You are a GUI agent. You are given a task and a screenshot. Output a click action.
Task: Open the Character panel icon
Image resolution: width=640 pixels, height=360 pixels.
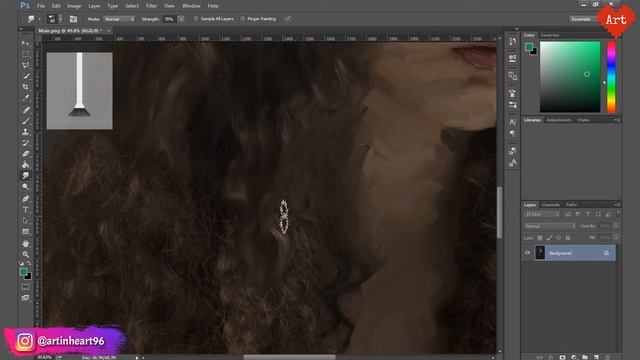(512, 122)
